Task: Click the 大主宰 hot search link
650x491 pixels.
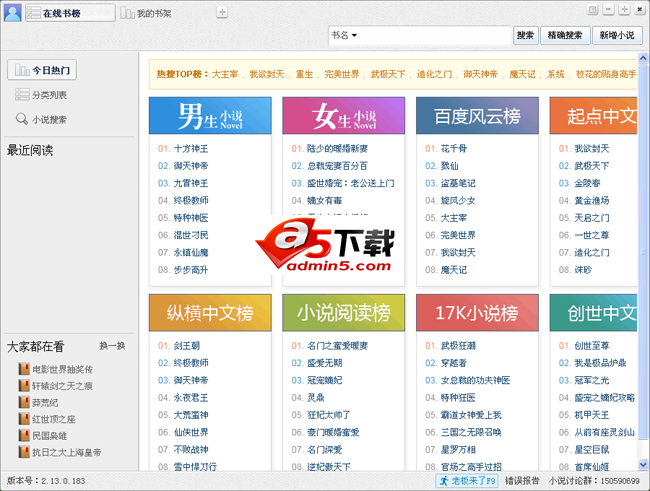Action: (x=225, y=74)
